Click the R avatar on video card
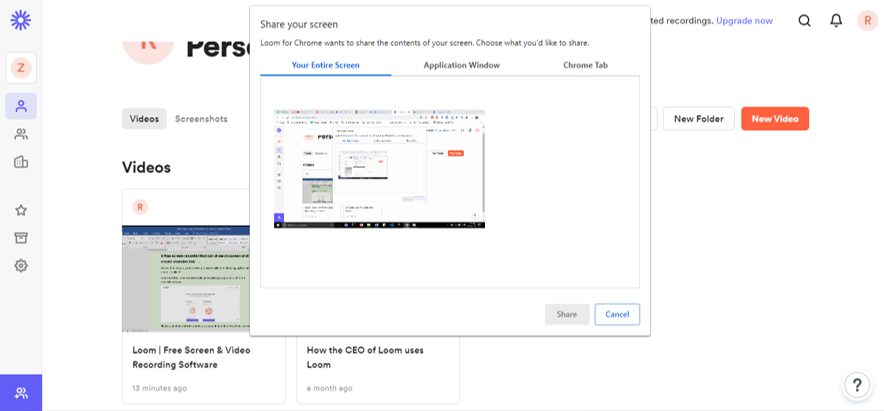The height and width of the screenshot is (411, 884). (x=140, y=207)
